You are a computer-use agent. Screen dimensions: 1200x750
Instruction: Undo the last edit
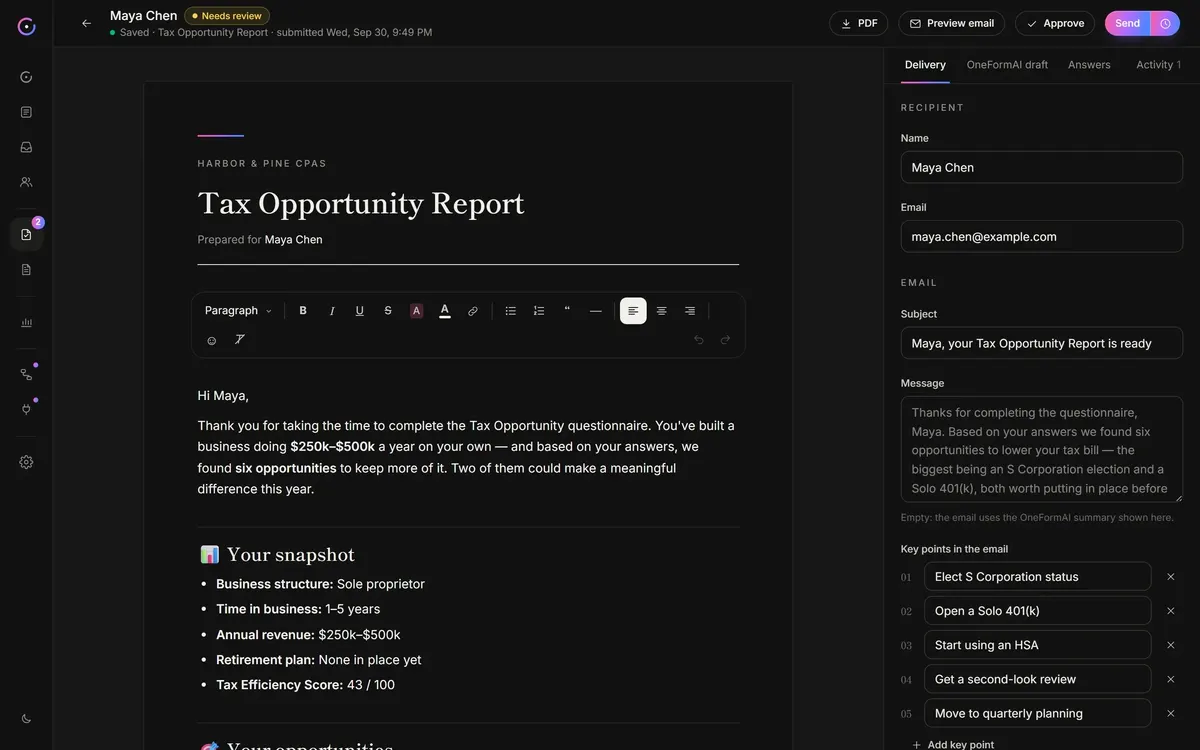(x=698, y=340)
